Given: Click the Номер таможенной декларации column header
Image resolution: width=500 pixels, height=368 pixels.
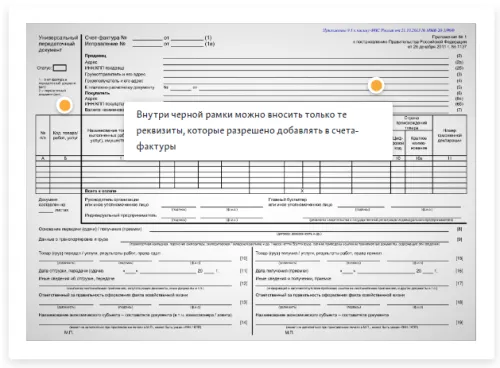Looking at the screenshot, I should [449, 135].
